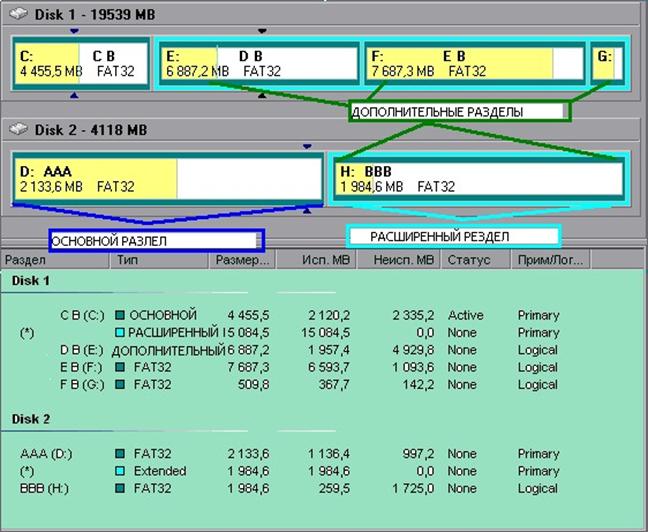Click the type square in F B (G:) row
The image size is (648, 532).
click(x=120, y=384)
